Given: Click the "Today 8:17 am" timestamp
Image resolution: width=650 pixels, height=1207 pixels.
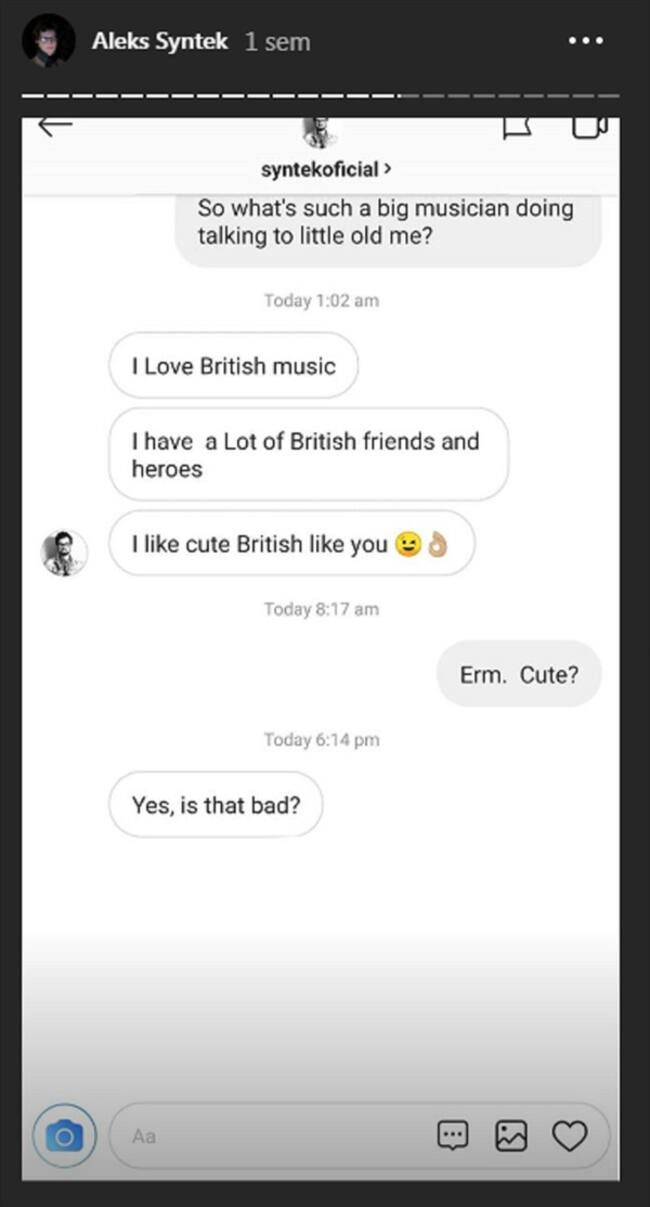Looking at the screenshot, I should click(321, 608).
